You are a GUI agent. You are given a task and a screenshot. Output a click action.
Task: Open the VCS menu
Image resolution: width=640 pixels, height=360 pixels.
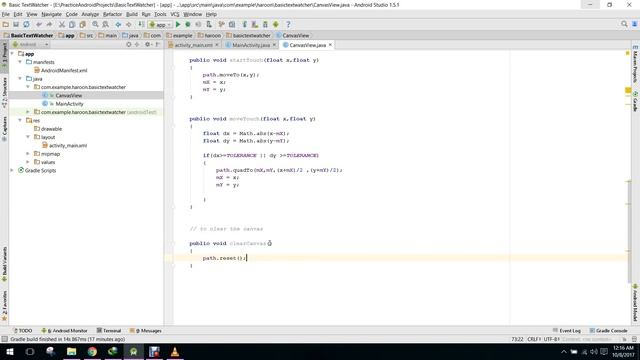[175, 14]
